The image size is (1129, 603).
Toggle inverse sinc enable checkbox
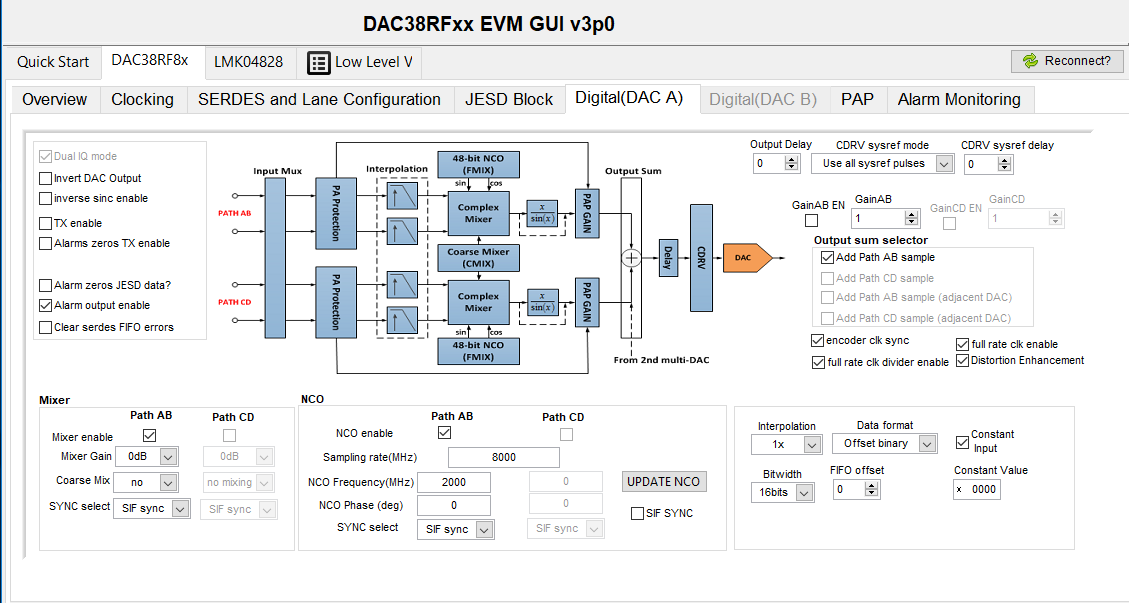(x=46, y=198)
